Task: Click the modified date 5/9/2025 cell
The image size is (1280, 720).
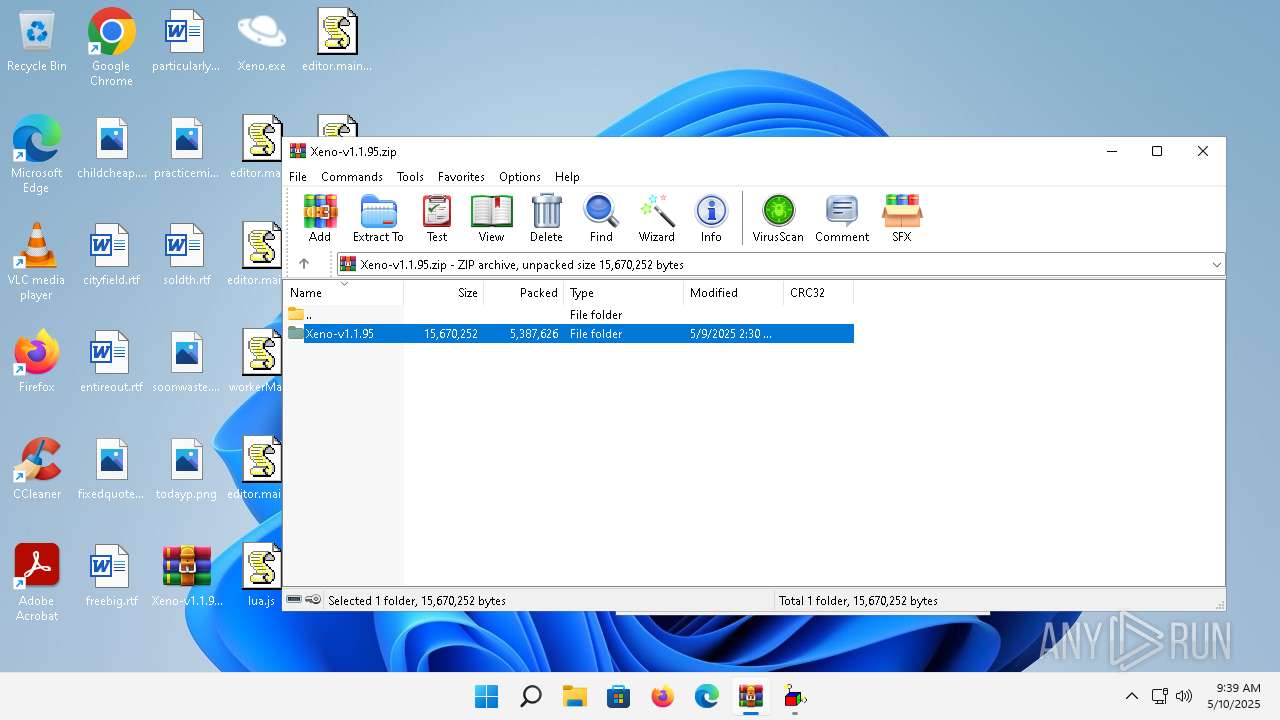Action: tap(731, 334)
